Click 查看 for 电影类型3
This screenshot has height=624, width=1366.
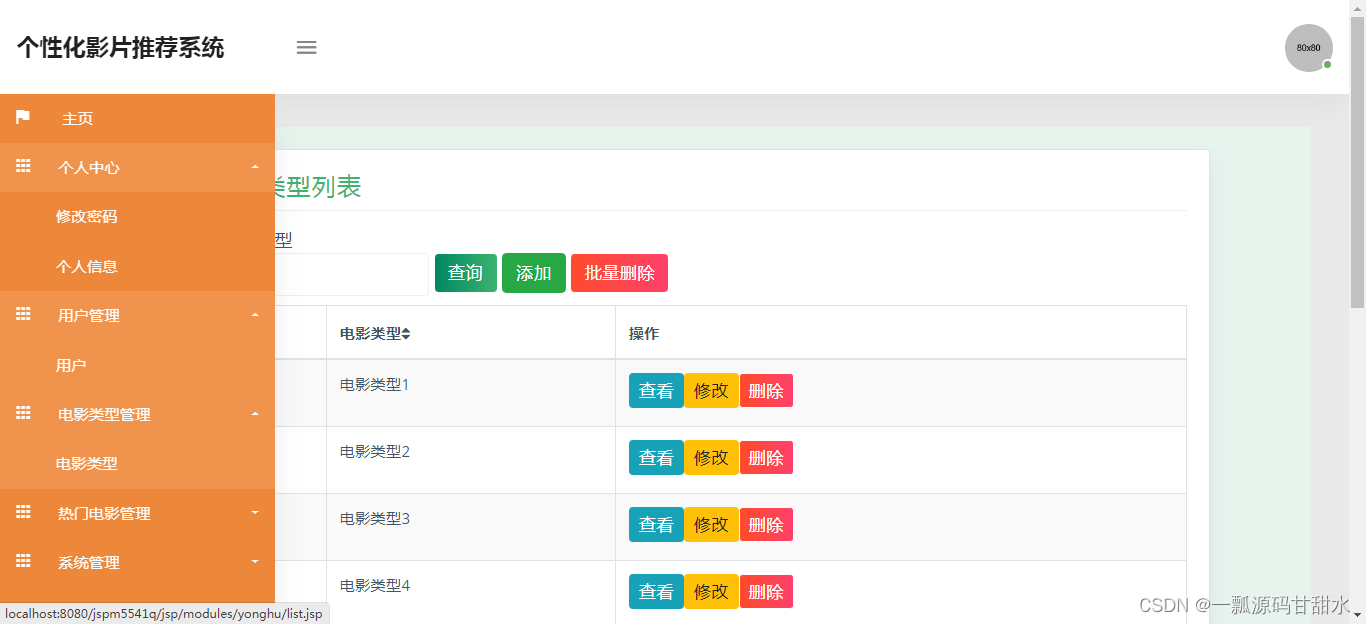click(656, 525)
